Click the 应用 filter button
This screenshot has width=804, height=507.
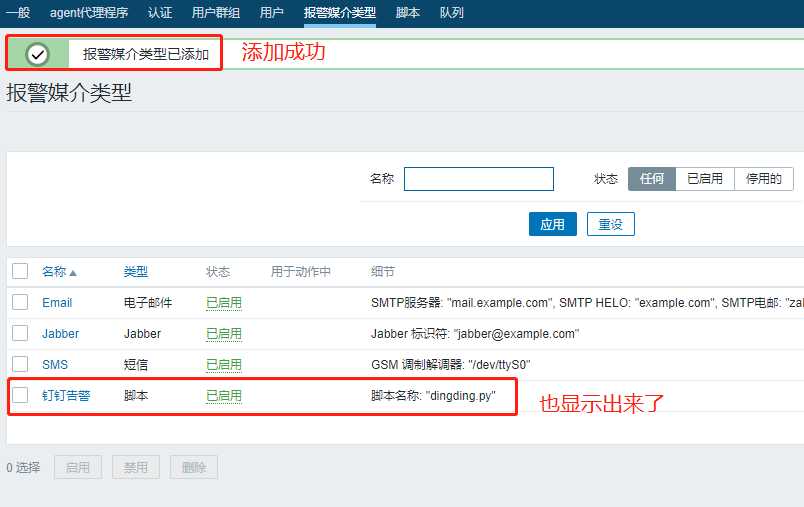coord(553,224)
